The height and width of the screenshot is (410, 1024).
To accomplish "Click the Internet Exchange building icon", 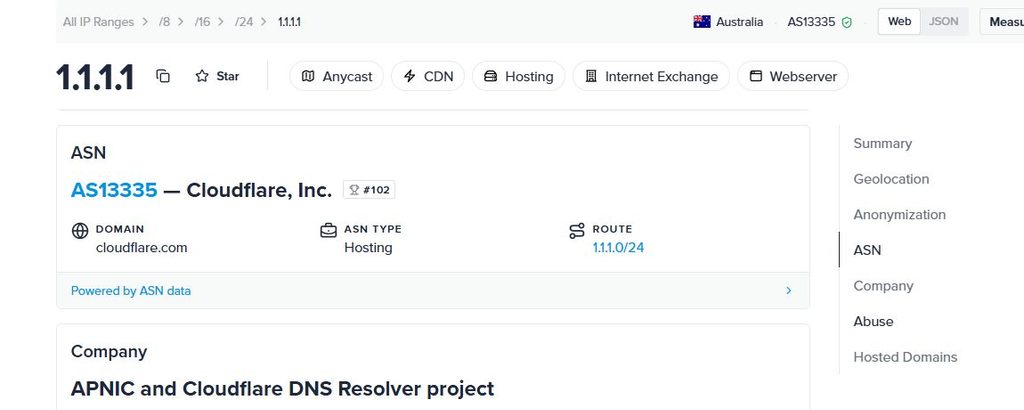I will point(591,76).
